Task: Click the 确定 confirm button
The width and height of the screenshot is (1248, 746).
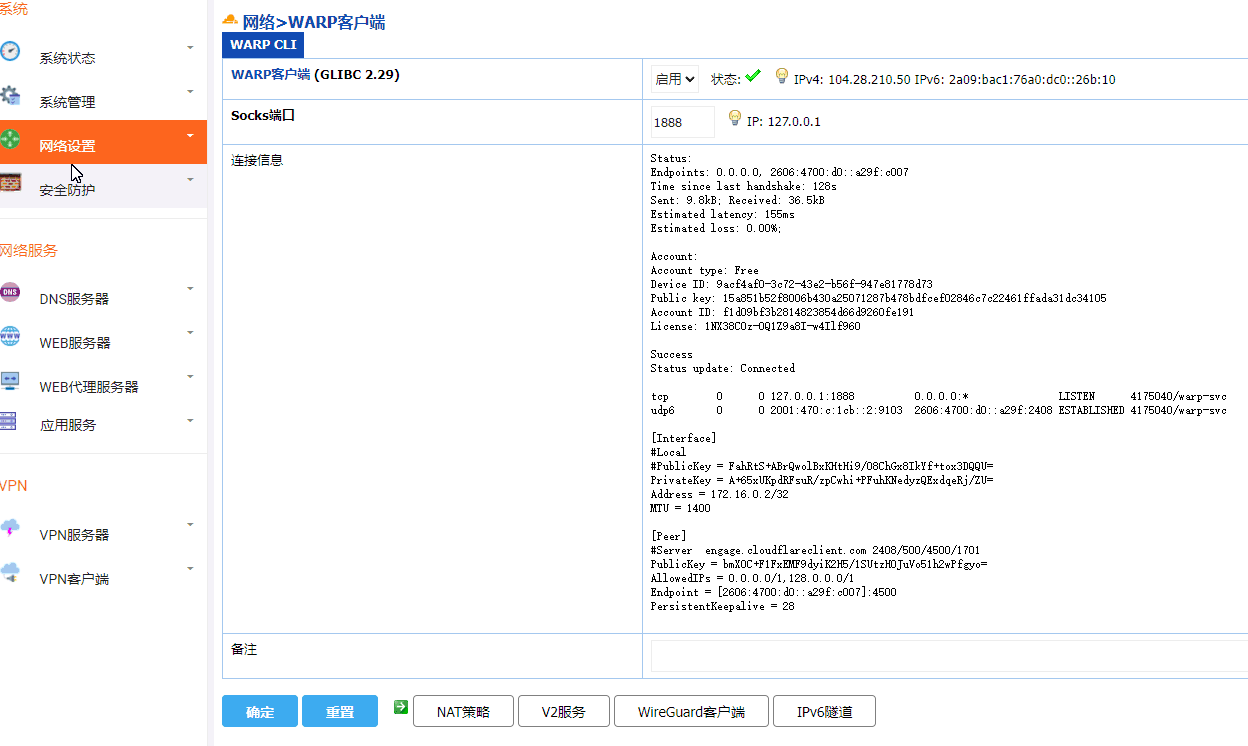Action: pos(260,711)
